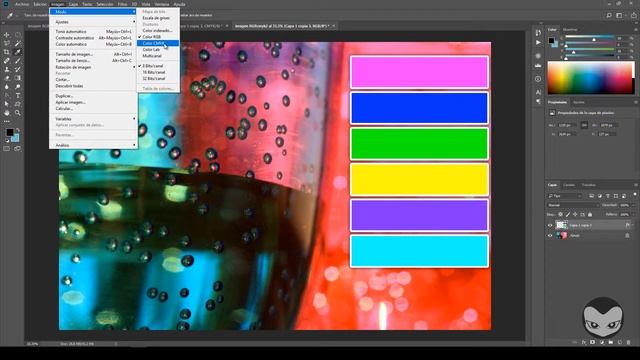This screenshot has width=640, height=360.
Task: Hide the Fondo layer
Action: pos(550,236)
